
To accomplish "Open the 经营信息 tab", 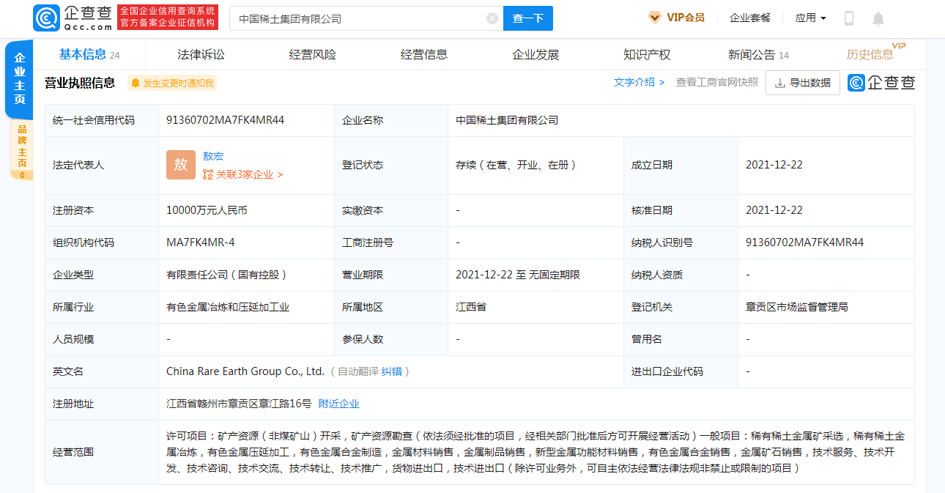I will tap(424, 55).
